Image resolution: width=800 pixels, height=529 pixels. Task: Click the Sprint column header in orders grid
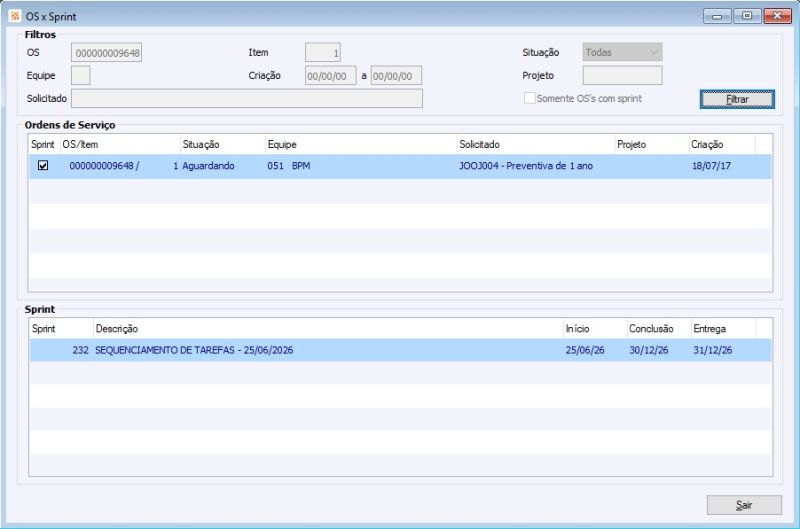click(44, 144)
